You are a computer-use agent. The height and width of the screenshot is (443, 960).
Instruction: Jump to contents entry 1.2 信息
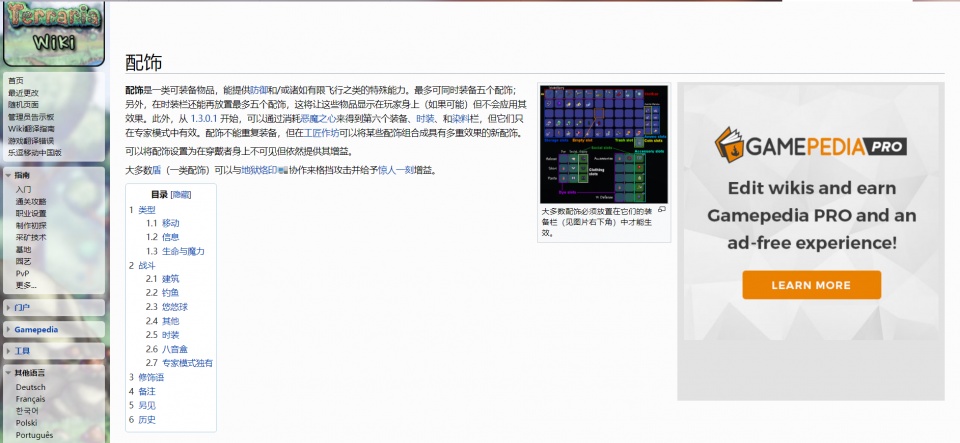click(x=162, y=237)
